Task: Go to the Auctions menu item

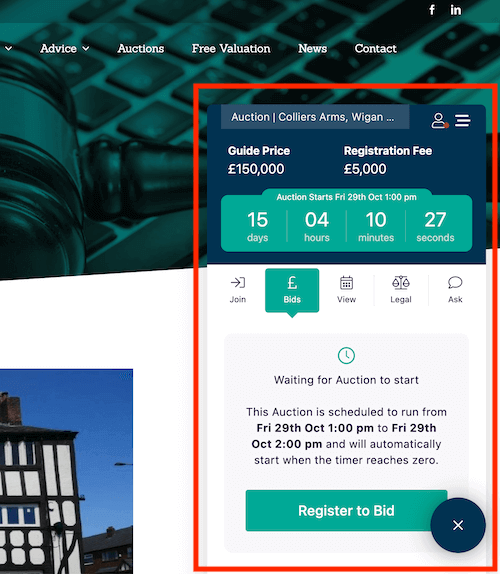Action: pos(141,48)
